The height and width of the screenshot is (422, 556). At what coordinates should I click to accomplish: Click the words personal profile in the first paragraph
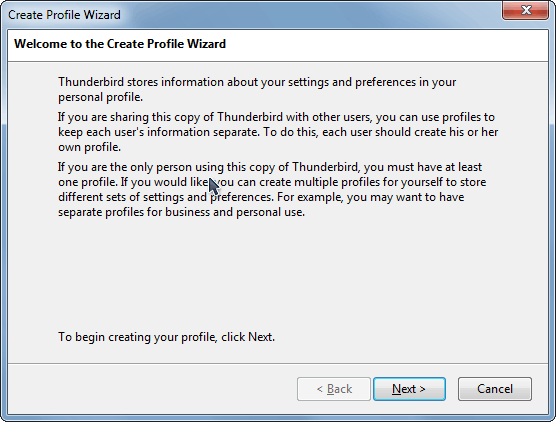click(x=100, y=97)
